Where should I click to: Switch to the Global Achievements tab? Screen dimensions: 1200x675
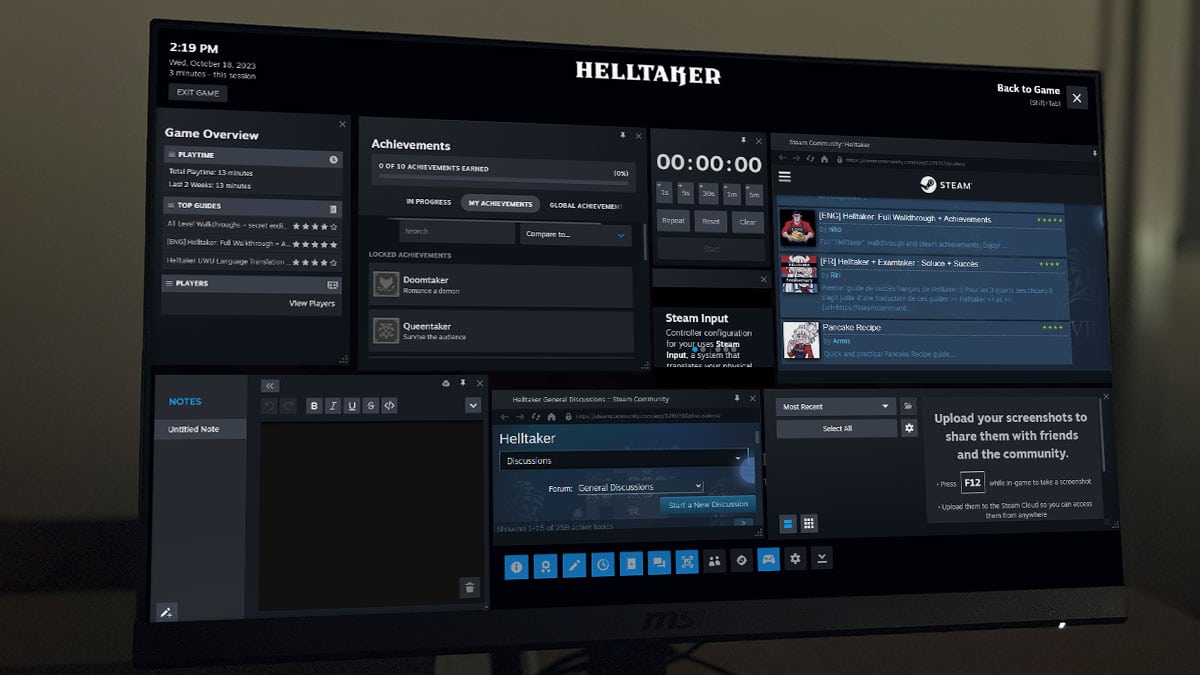point(589,204)
